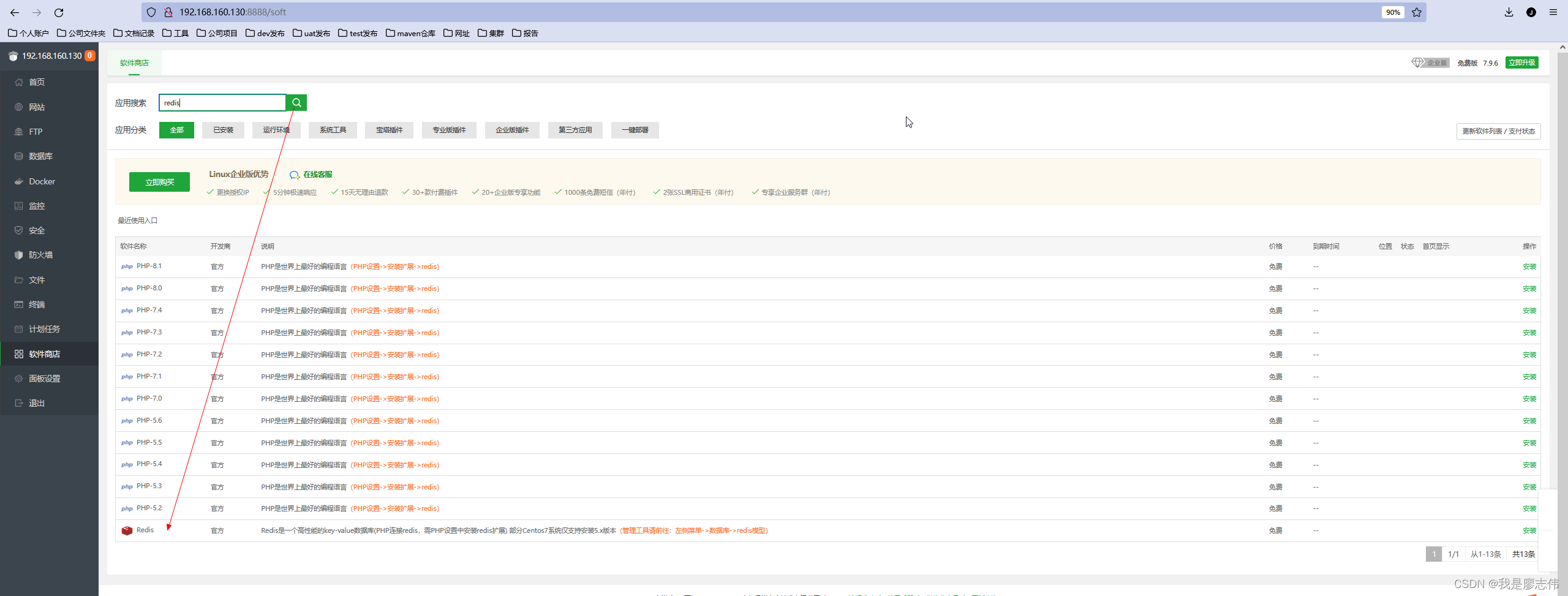Viewport: 1568px width, 596px height.
Task: Click the whale icon beside Docker
Action: tap(19, 181)
